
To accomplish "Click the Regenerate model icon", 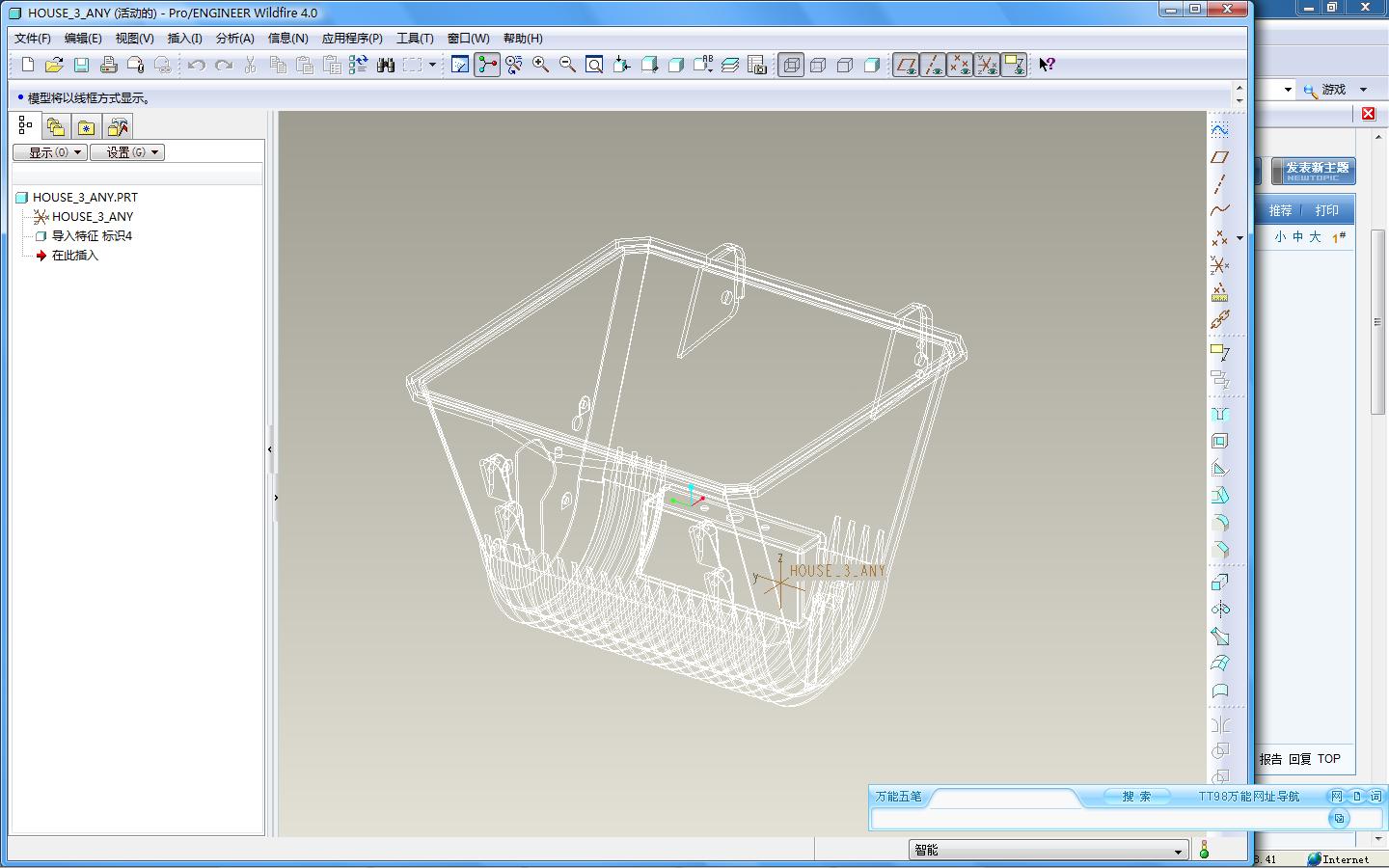I will coord(359,65).
